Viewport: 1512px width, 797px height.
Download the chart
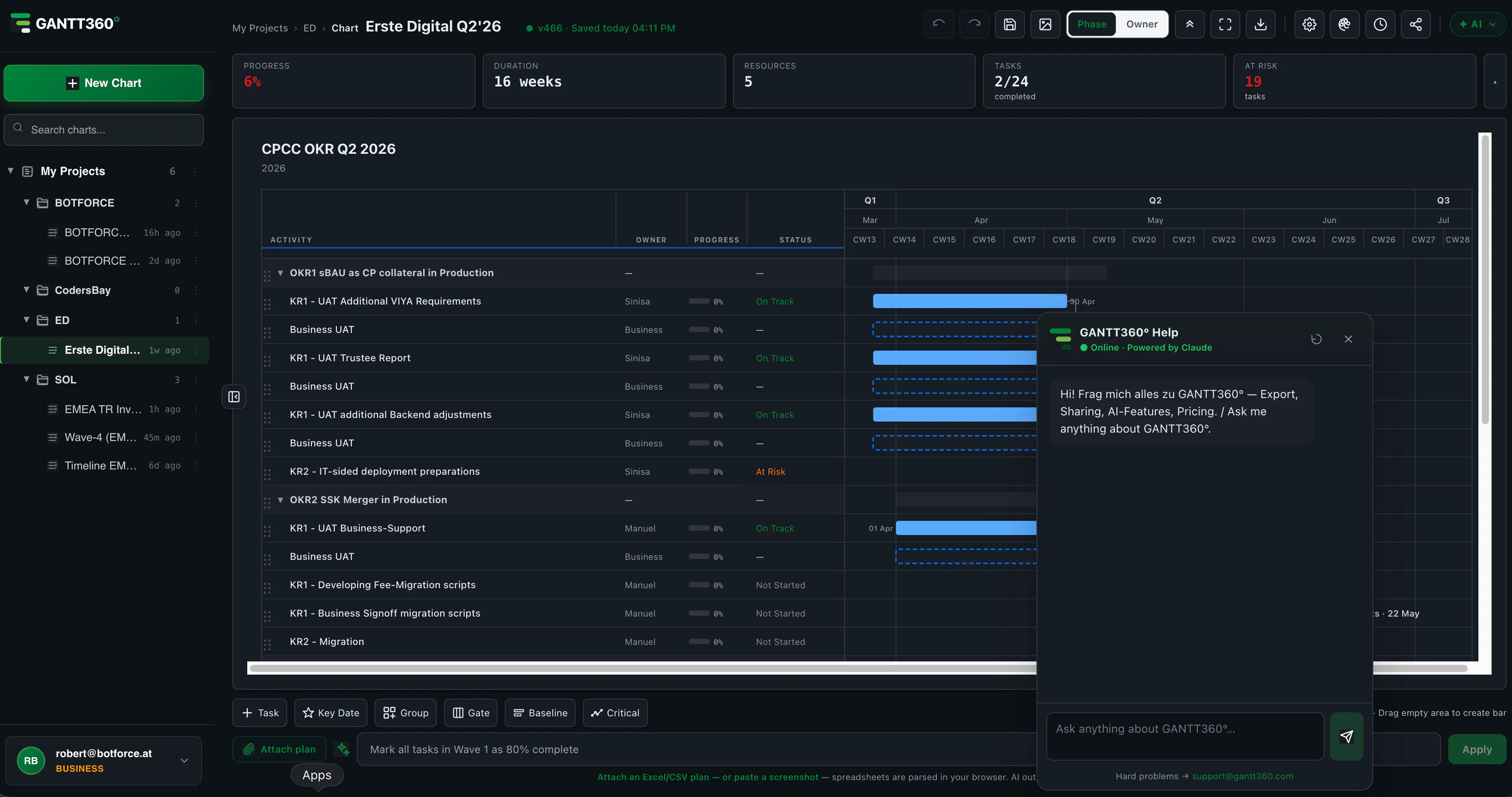click(x=1261, y=24)
